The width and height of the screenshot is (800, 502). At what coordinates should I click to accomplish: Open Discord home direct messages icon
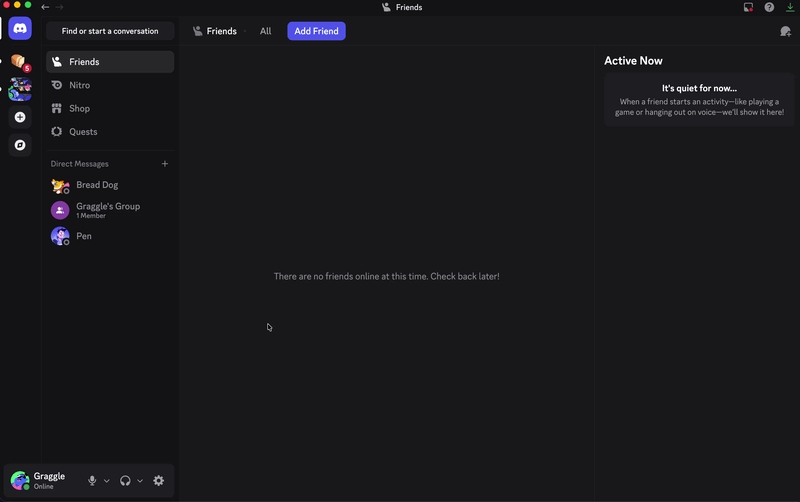(x=20, y=29)
